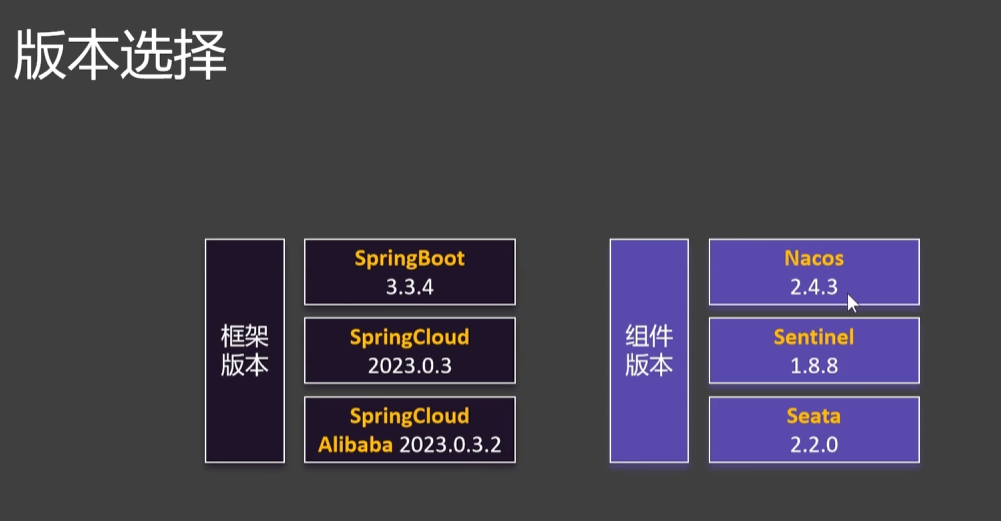Viewport: 1001px width, 521px height.
Task: Click 版本 under 框架 in dark box
Action: pos(245,365)
